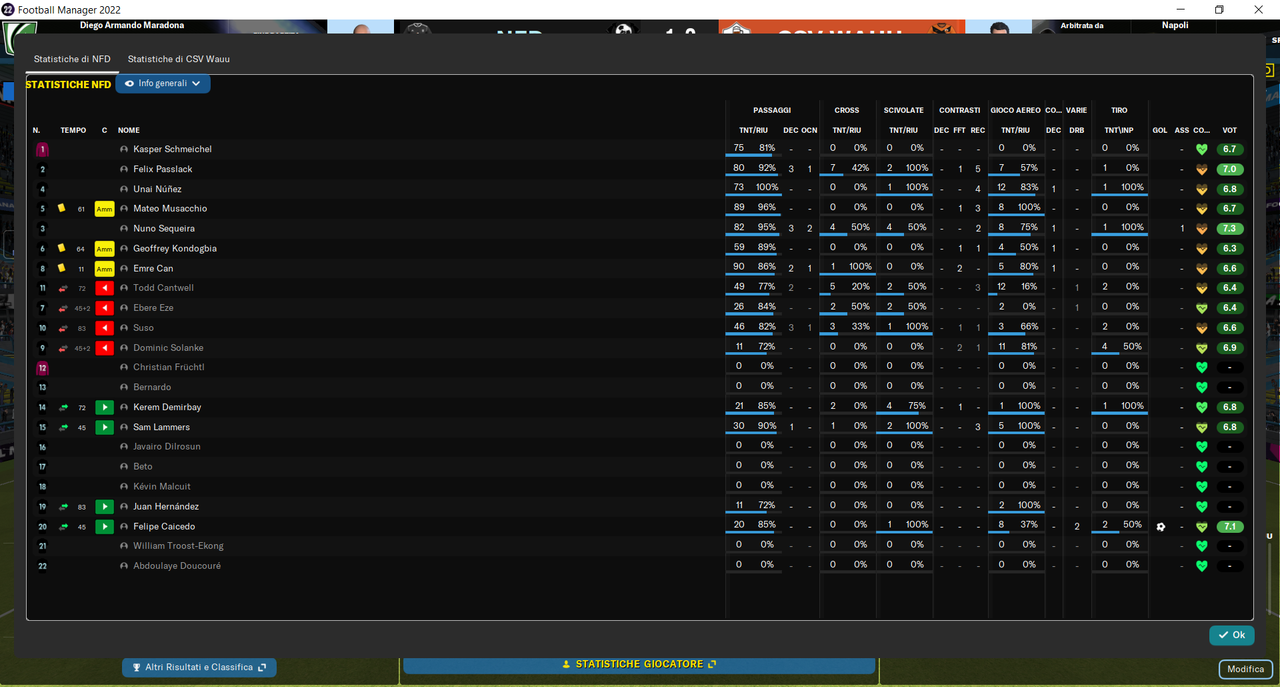1280x687 pixels.
Task: Click the GIOCO AEREO column group header
Action: click(1015, 110)
